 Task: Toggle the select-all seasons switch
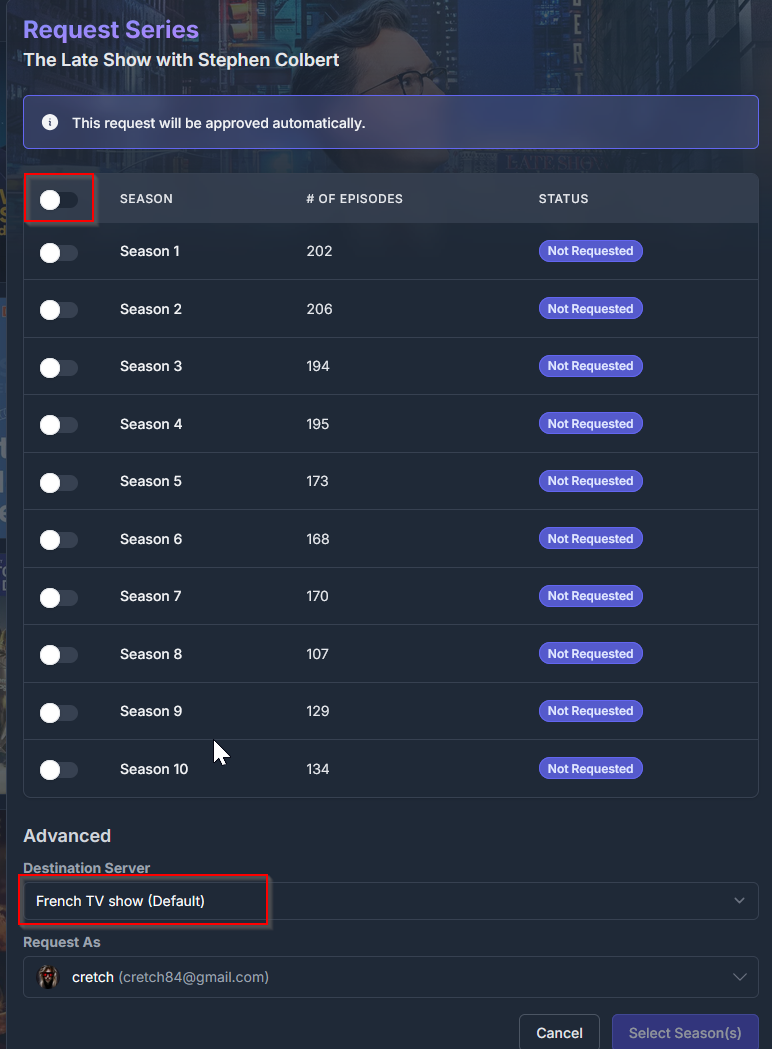[58, 199]
